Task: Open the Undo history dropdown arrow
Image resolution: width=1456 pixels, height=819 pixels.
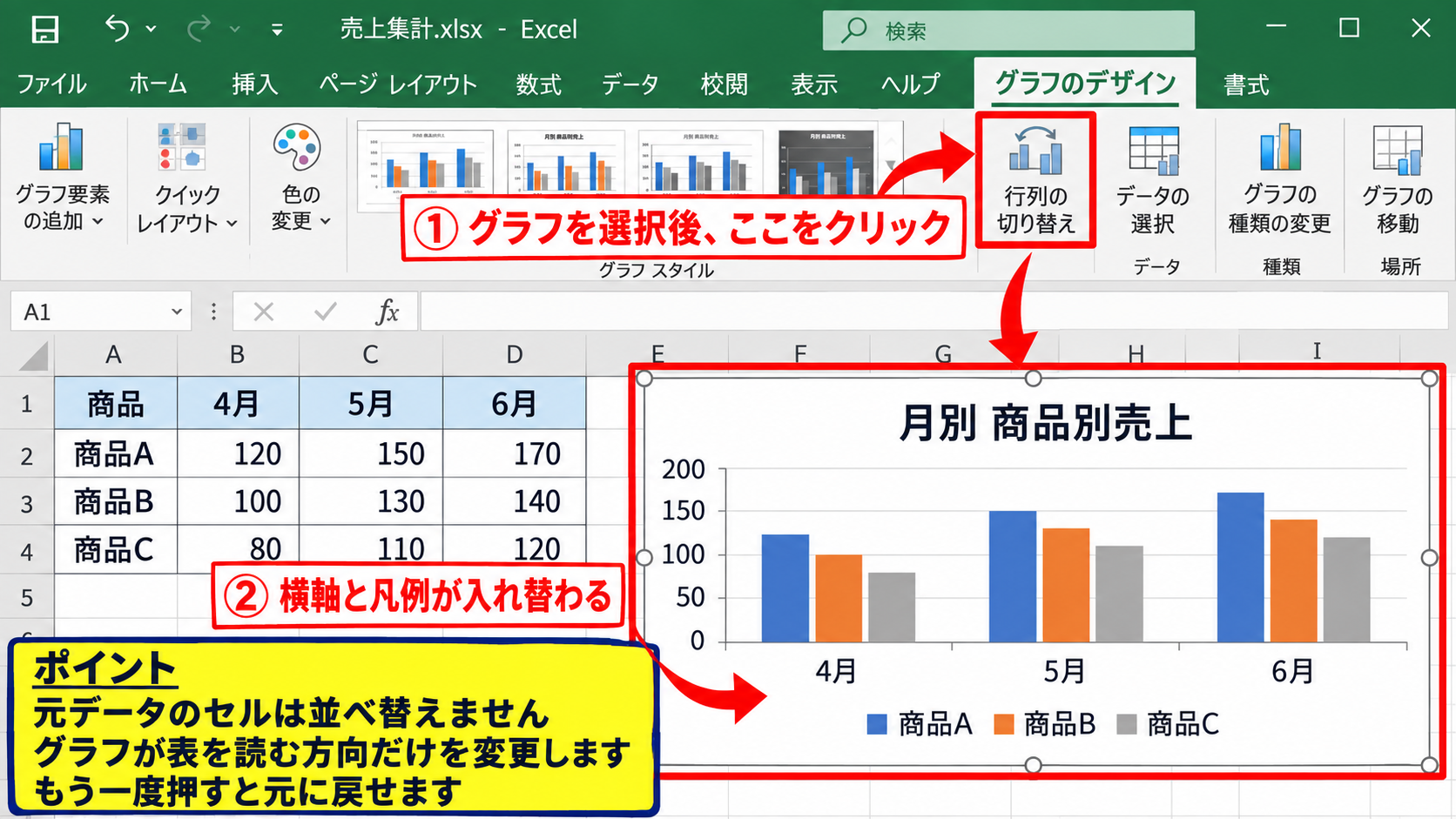Action: 152,30
